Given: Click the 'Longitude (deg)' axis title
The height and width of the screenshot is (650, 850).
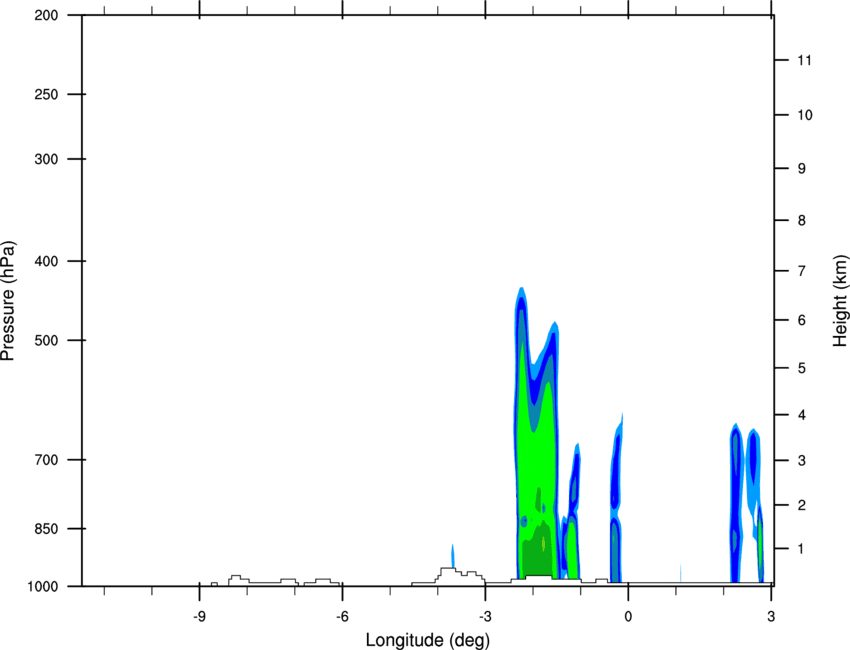Looking at the screenshot, I should click(x=428, y=640).
